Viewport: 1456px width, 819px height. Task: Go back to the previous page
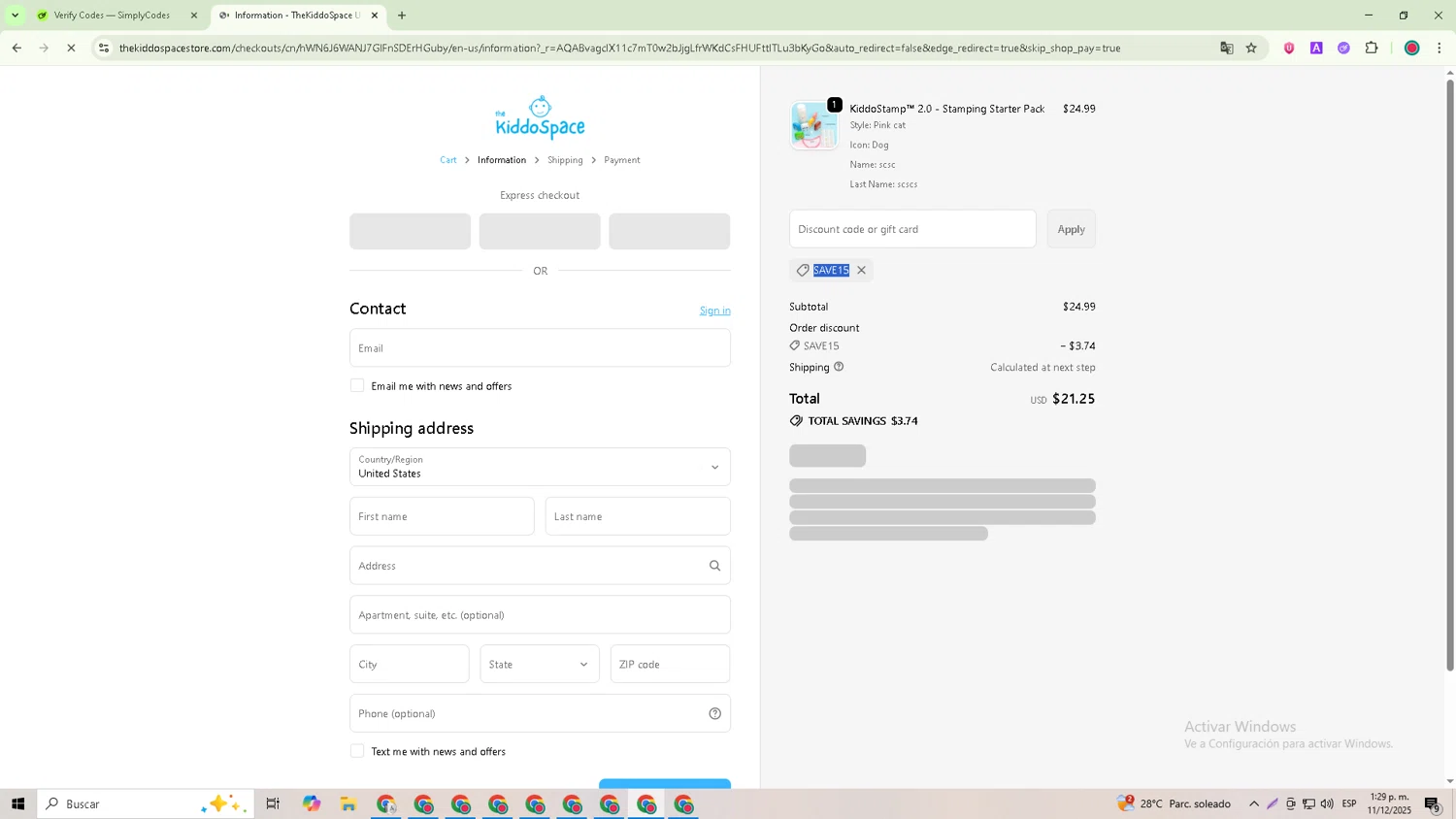17,48
